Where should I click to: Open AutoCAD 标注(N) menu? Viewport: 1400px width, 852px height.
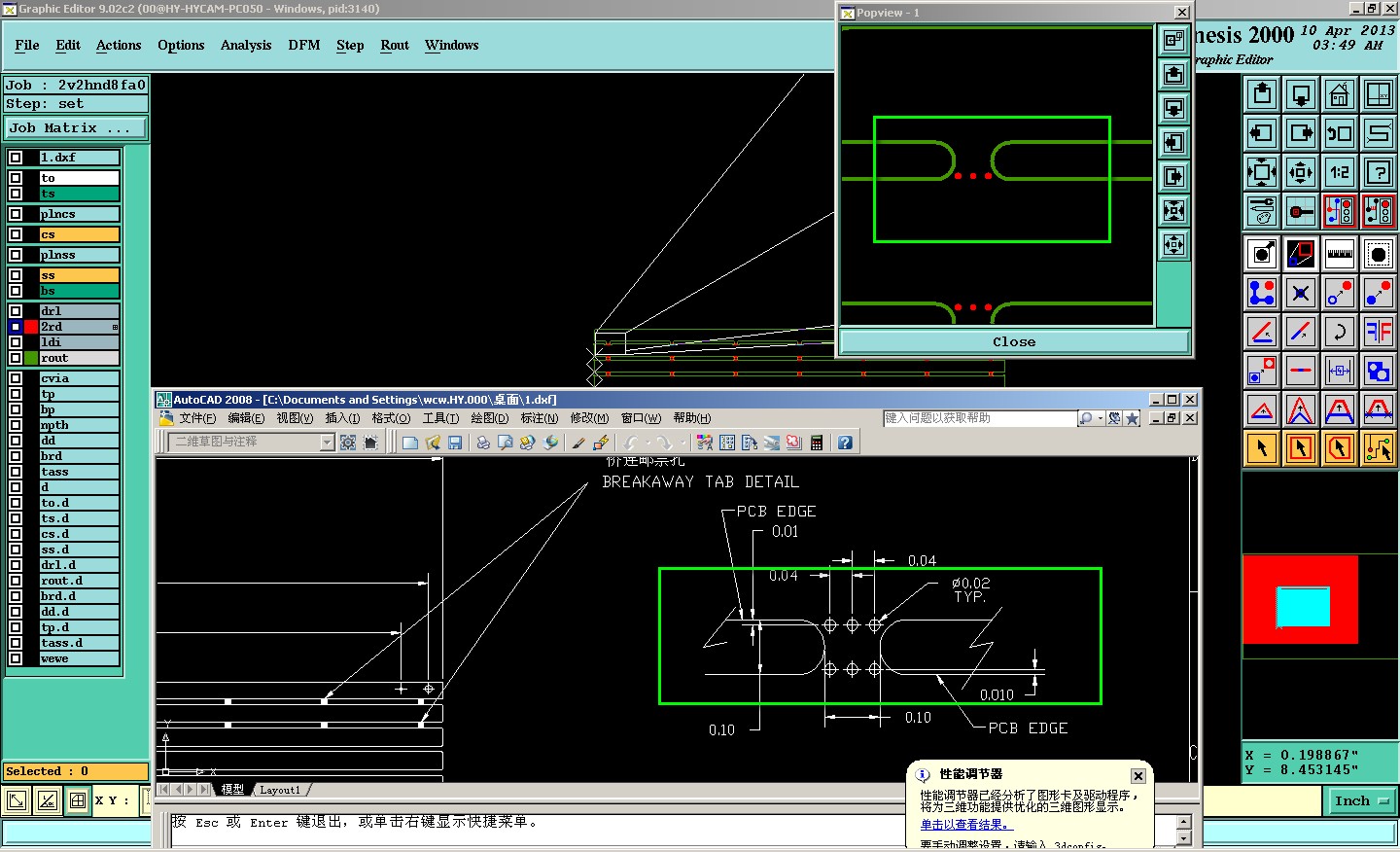pos(540,418)
